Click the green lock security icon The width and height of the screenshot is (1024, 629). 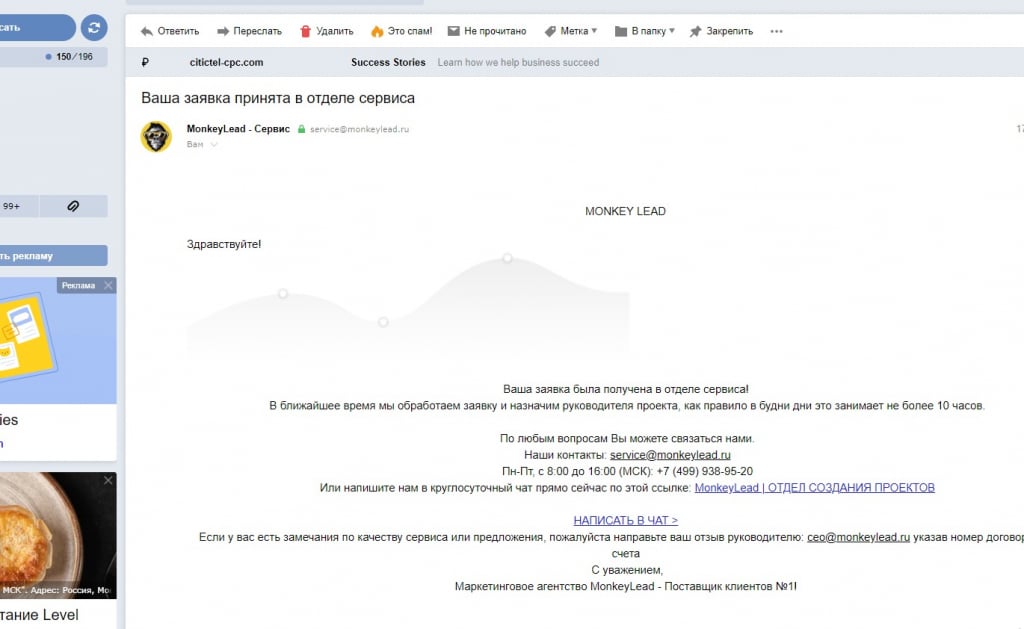[302, 129]
